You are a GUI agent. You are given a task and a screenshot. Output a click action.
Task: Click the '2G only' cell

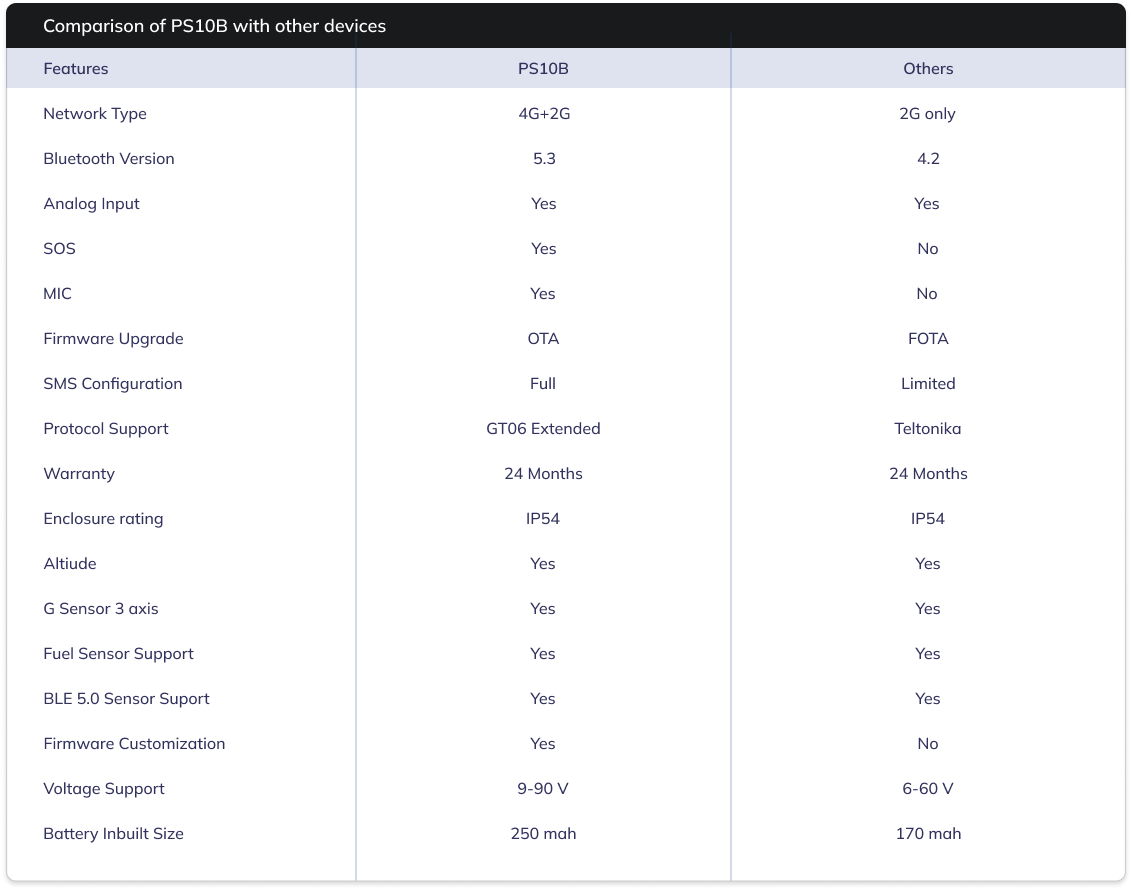click(927, 114)
